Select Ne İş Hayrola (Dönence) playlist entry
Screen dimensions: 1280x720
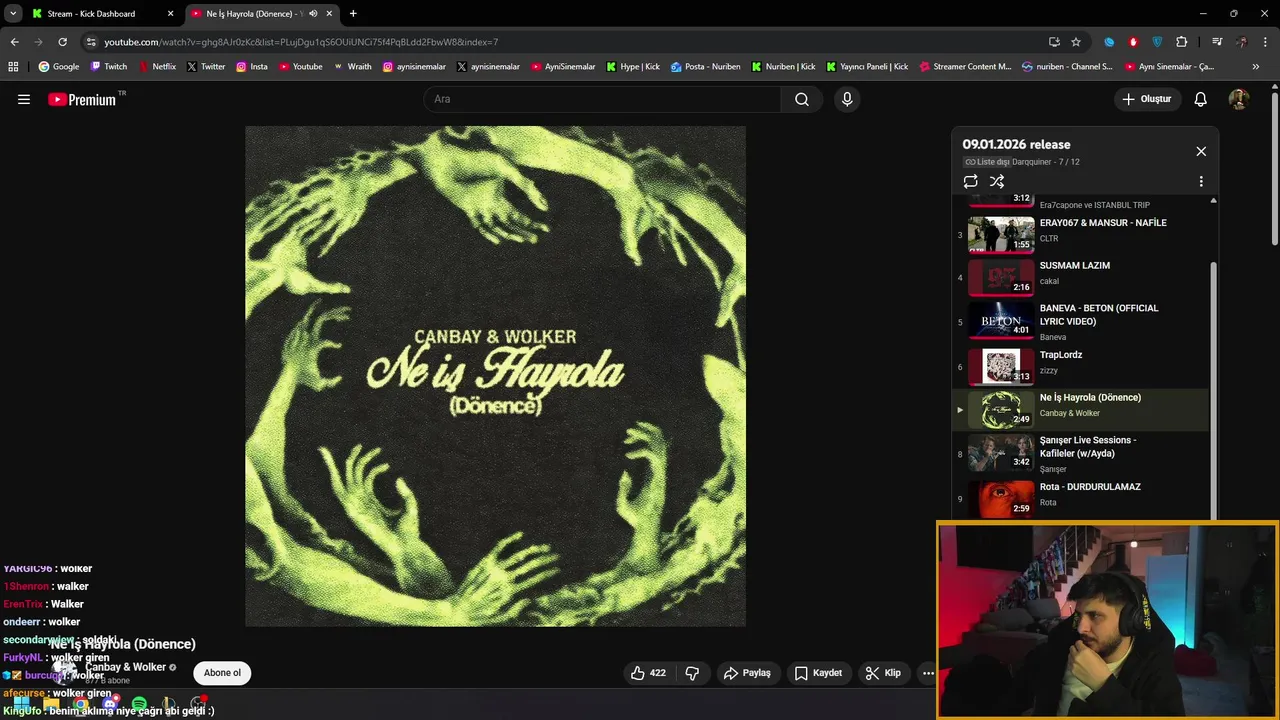tap(1080, 409)
